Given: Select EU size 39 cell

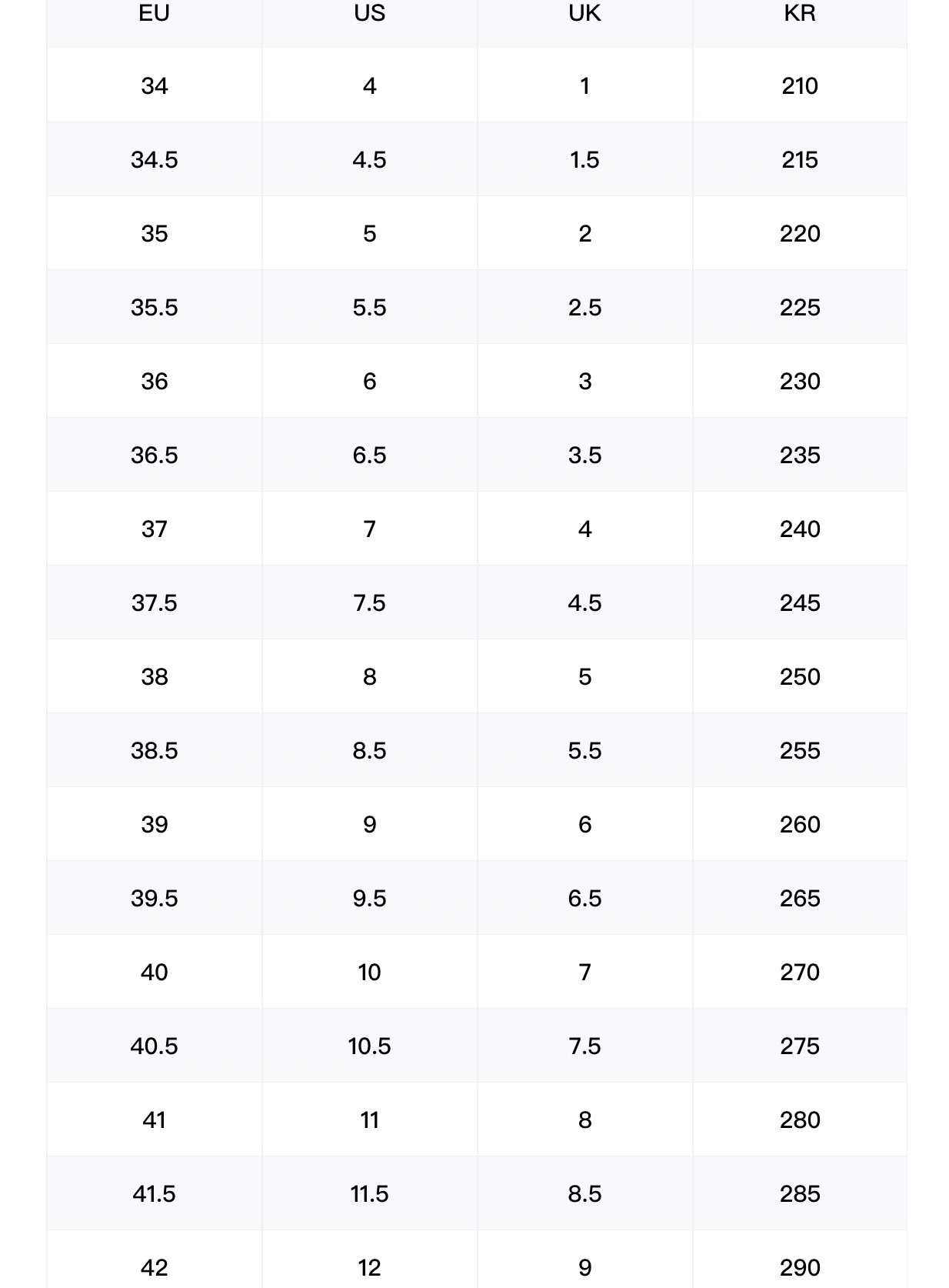Looking at the screenshot, I should (x=154, y=824).
